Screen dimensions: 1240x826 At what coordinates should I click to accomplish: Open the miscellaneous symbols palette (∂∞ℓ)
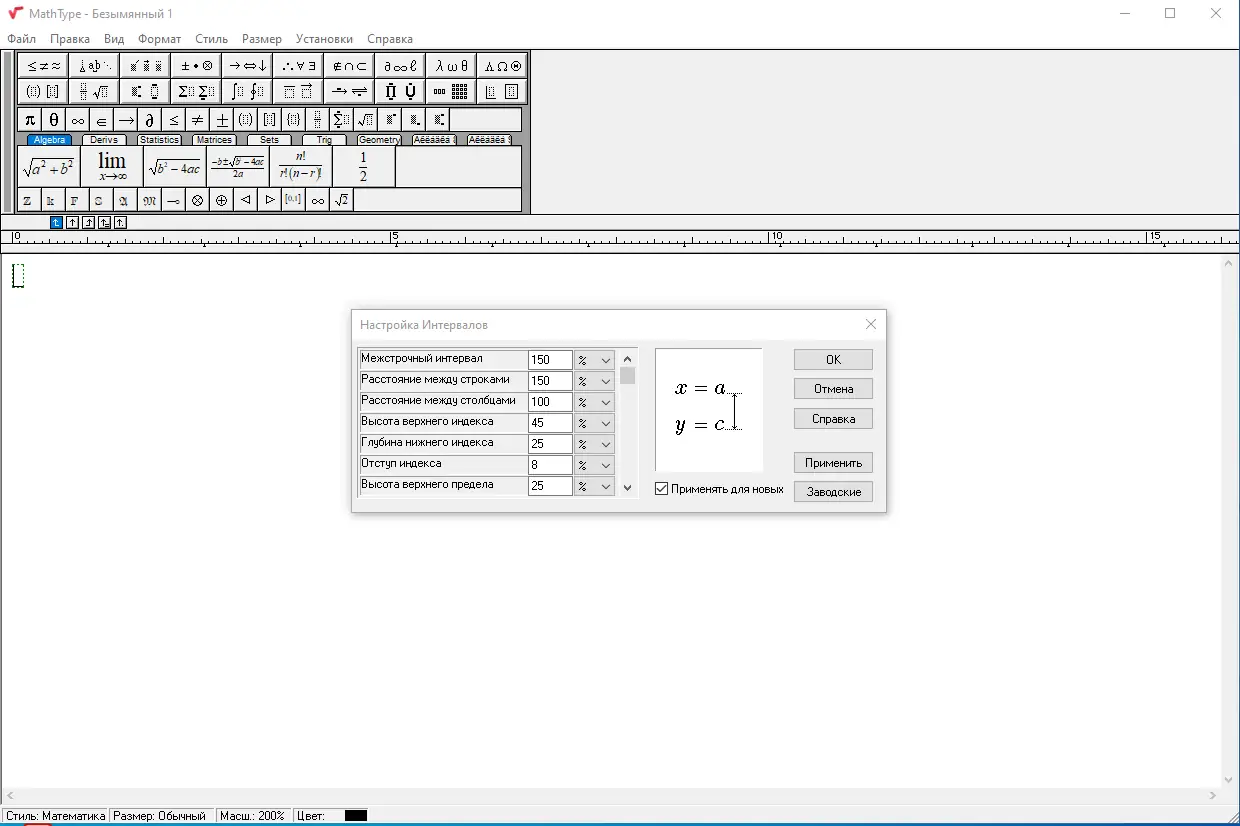[x=400, y=66]
